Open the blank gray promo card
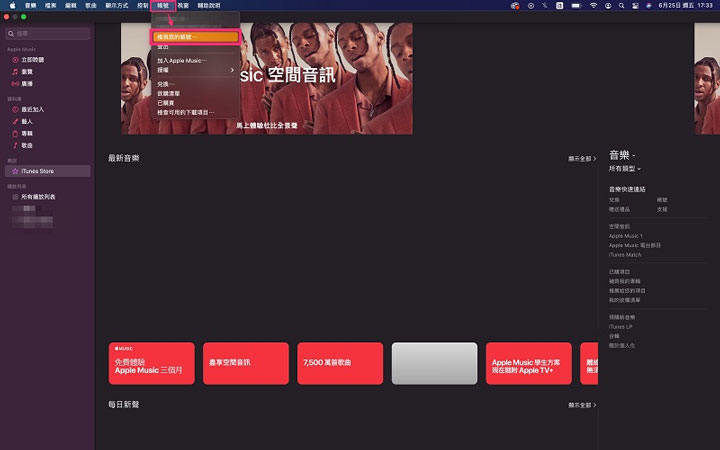The image size is (720, 450). coord(434,363)
